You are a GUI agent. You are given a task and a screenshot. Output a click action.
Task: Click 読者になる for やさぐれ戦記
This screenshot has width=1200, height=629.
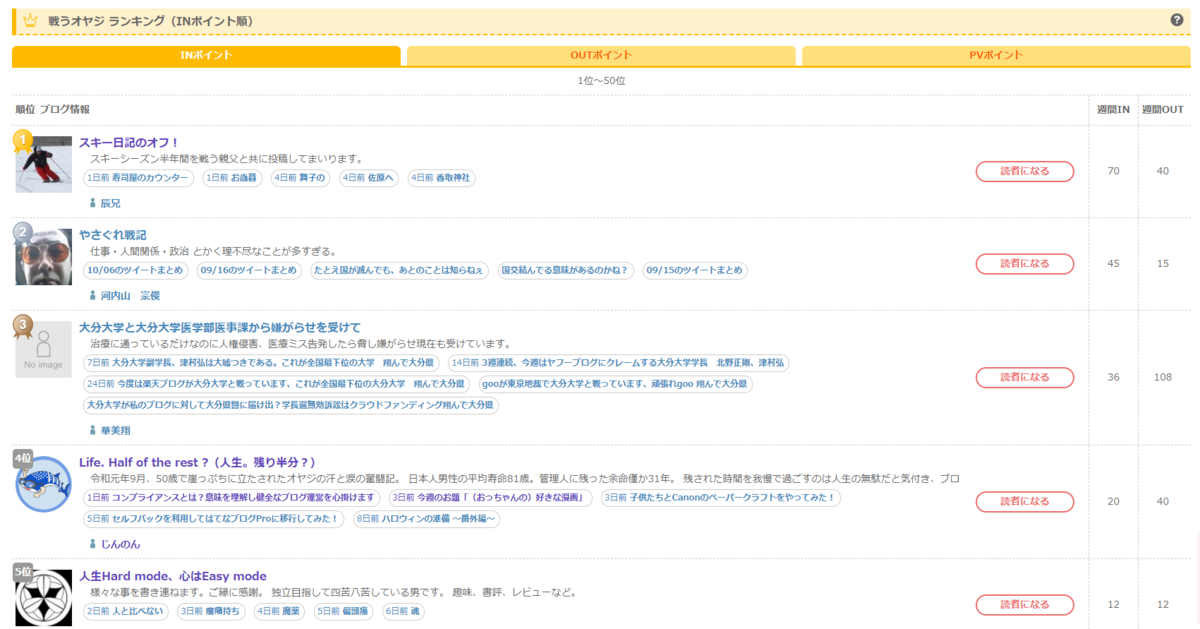click(x=1024, y=264)
